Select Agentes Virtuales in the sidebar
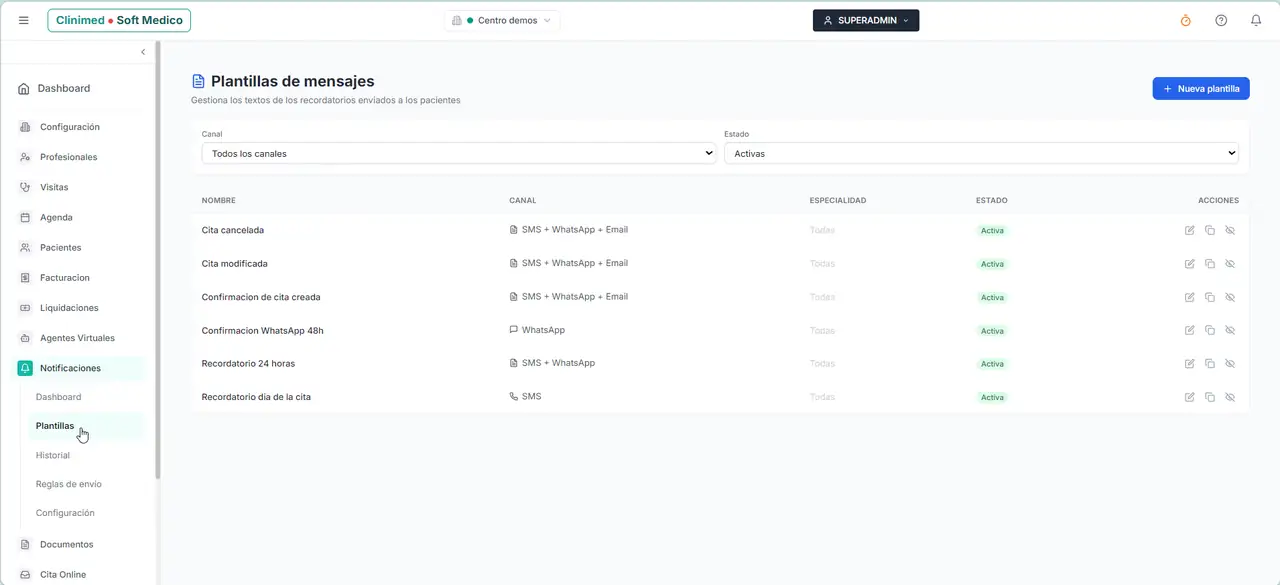The image size is (1280, 585). [77, 338]
